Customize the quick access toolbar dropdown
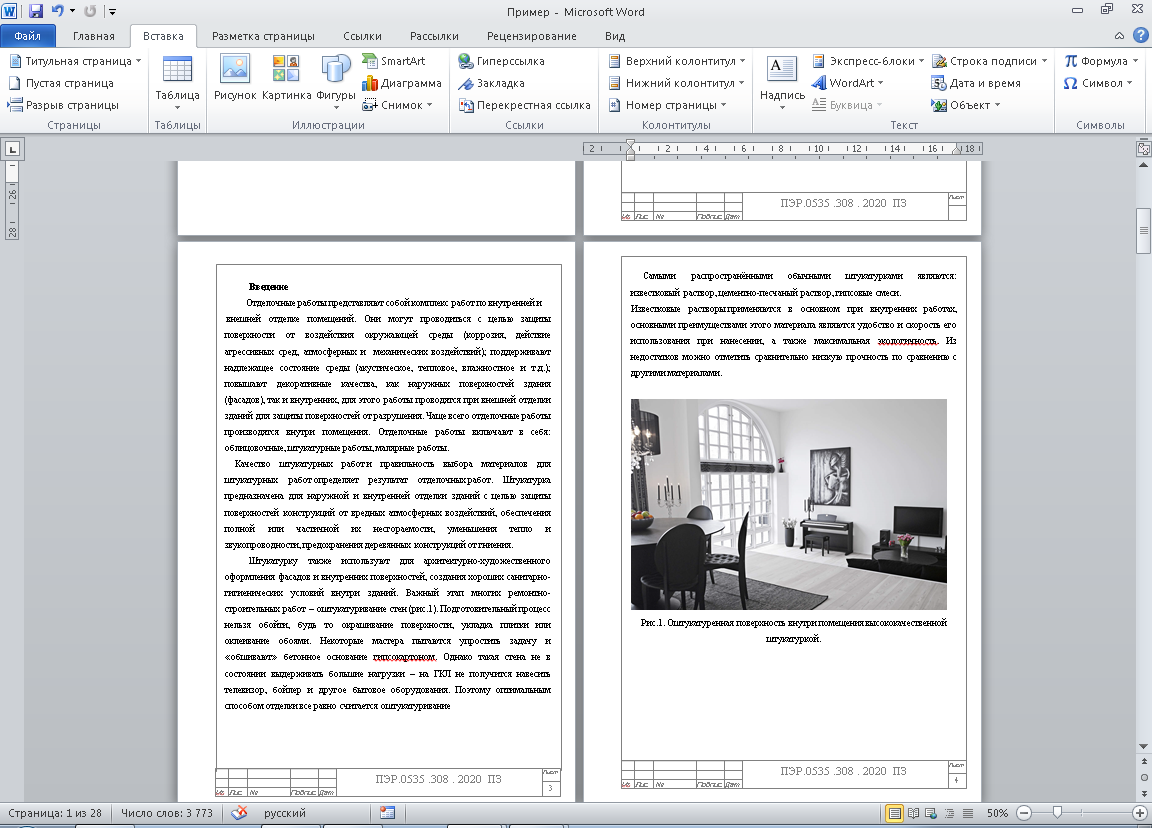The height and width of the screenshot is (828, 1152). tap(112, 11)
